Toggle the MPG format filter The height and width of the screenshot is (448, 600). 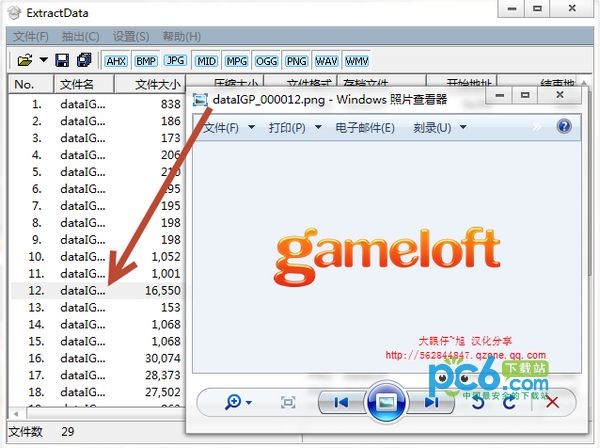(236, 61)
